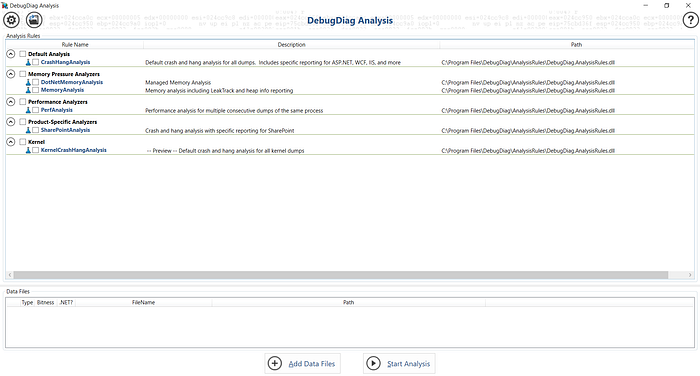This screenshot has width=700, height=376.
Task: Click 'Performance analysis for multiple consecutive dumps' text
Action: click(x=234, y=111)
